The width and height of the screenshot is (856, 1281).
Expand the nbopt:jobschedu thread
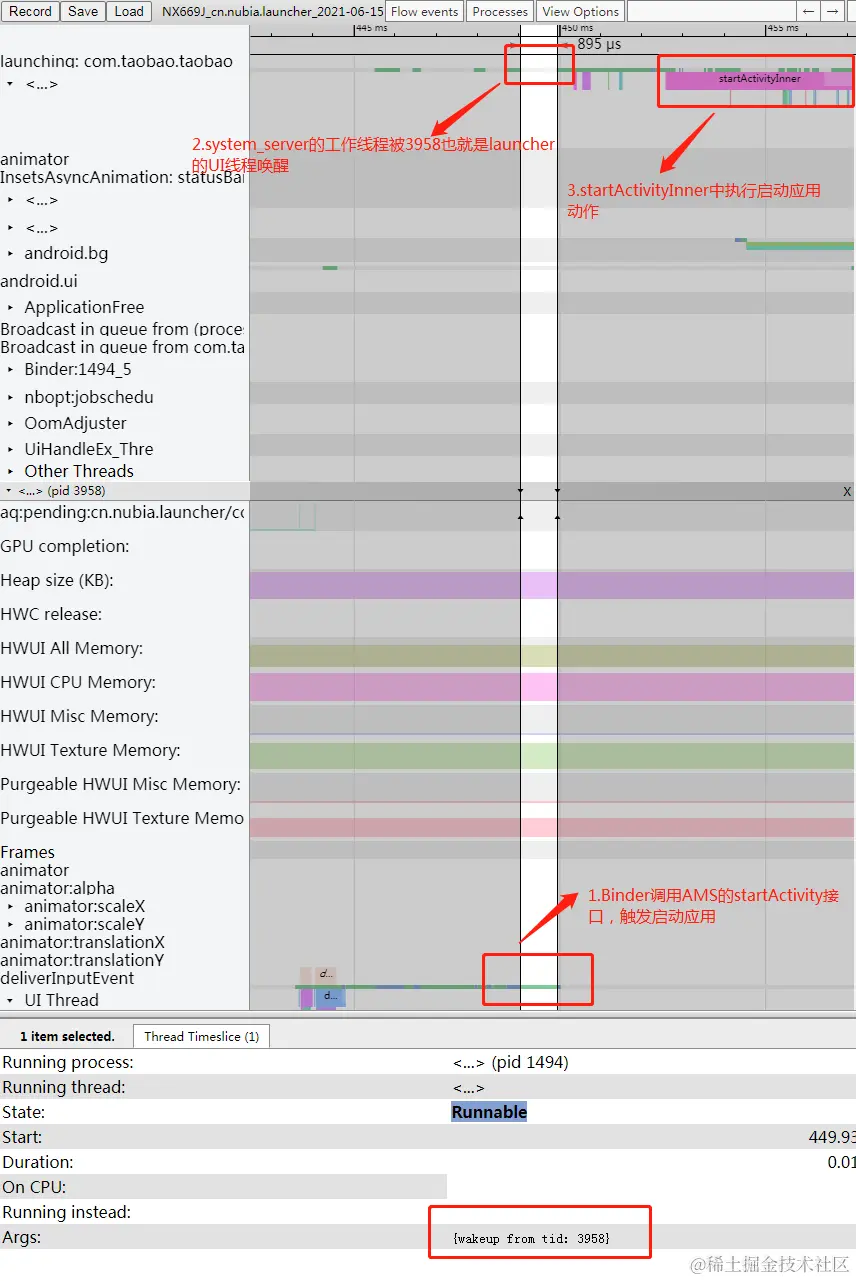10,397
